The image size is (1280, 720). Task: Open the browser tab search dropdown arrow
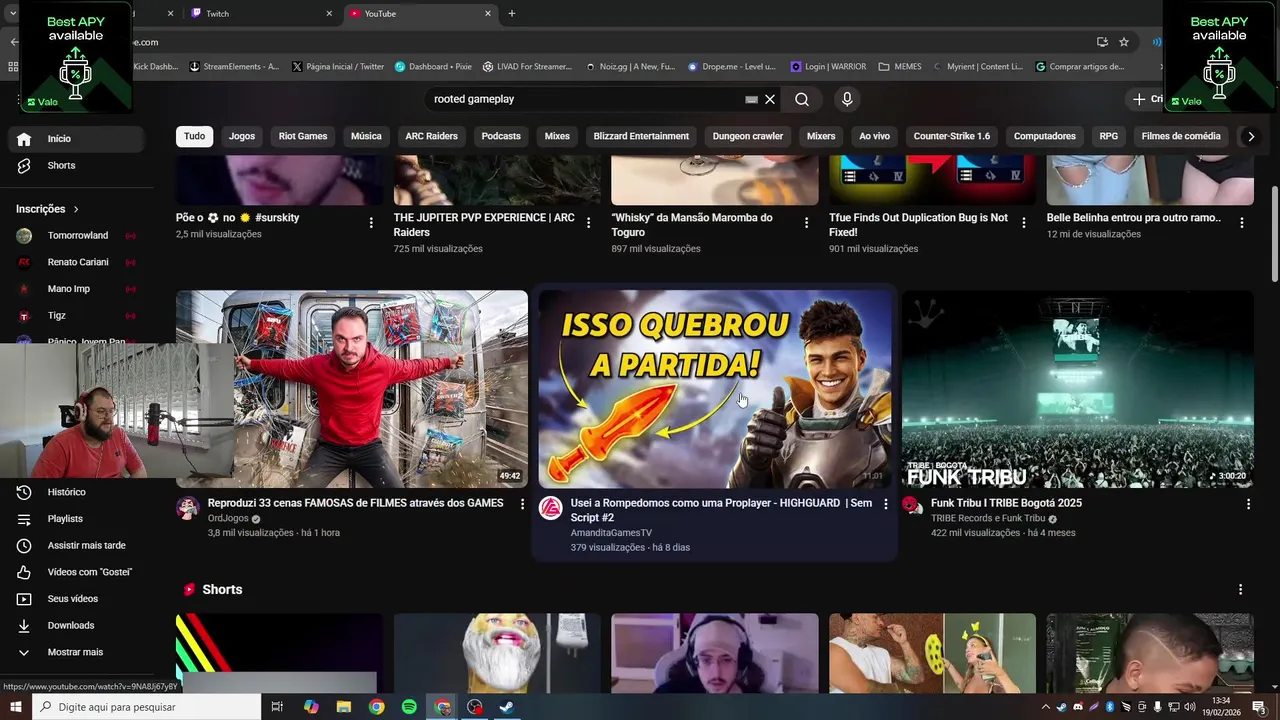(13, 13)
